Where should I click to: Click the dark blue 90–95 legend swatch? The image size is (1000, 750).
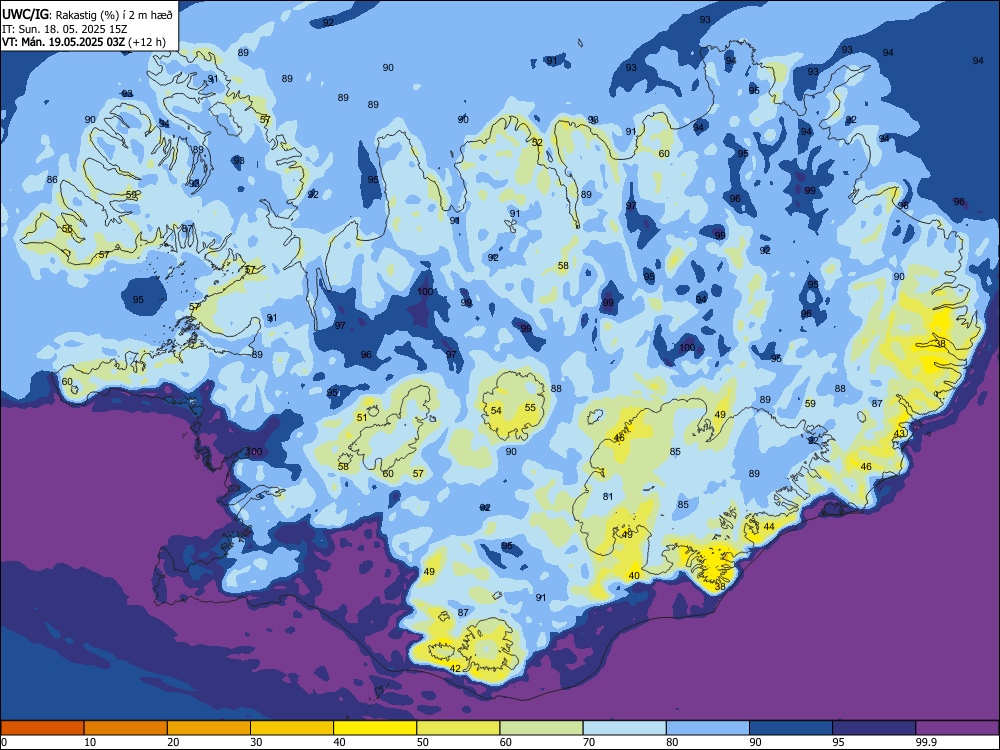791,728
